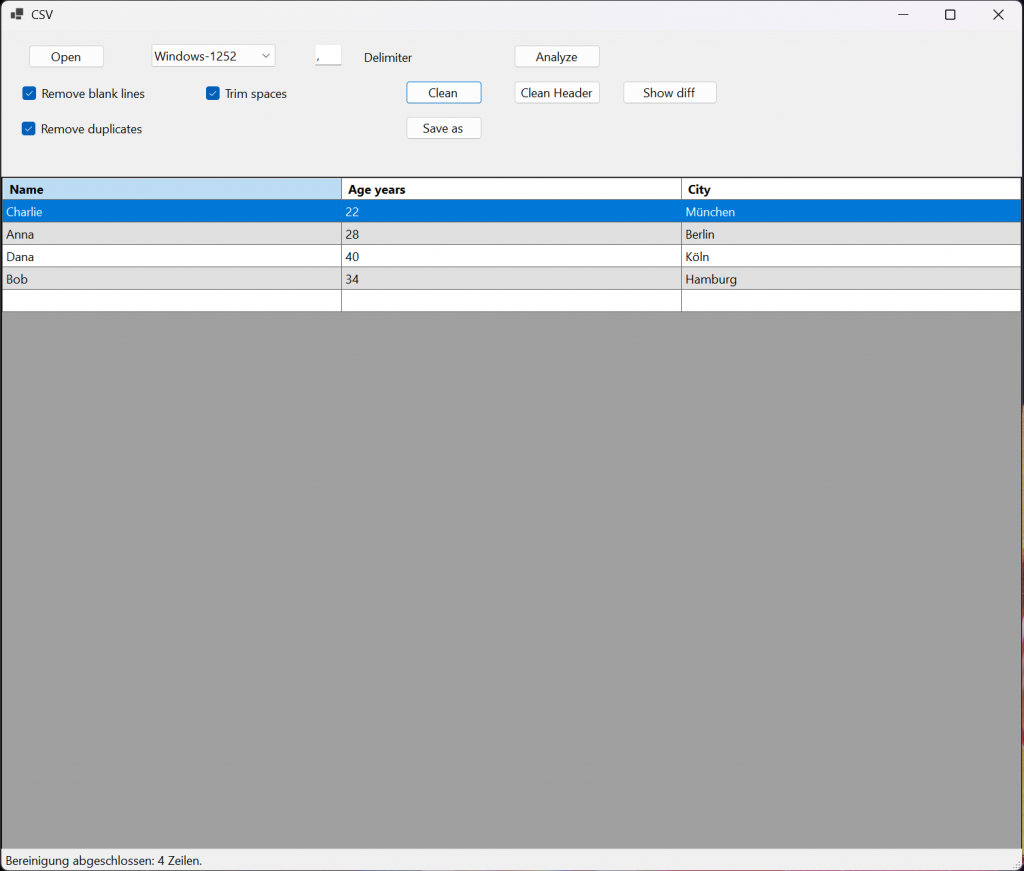Click the delimiter input field
This screenshot has height=871, width=1024.
[x=328, y=56]
